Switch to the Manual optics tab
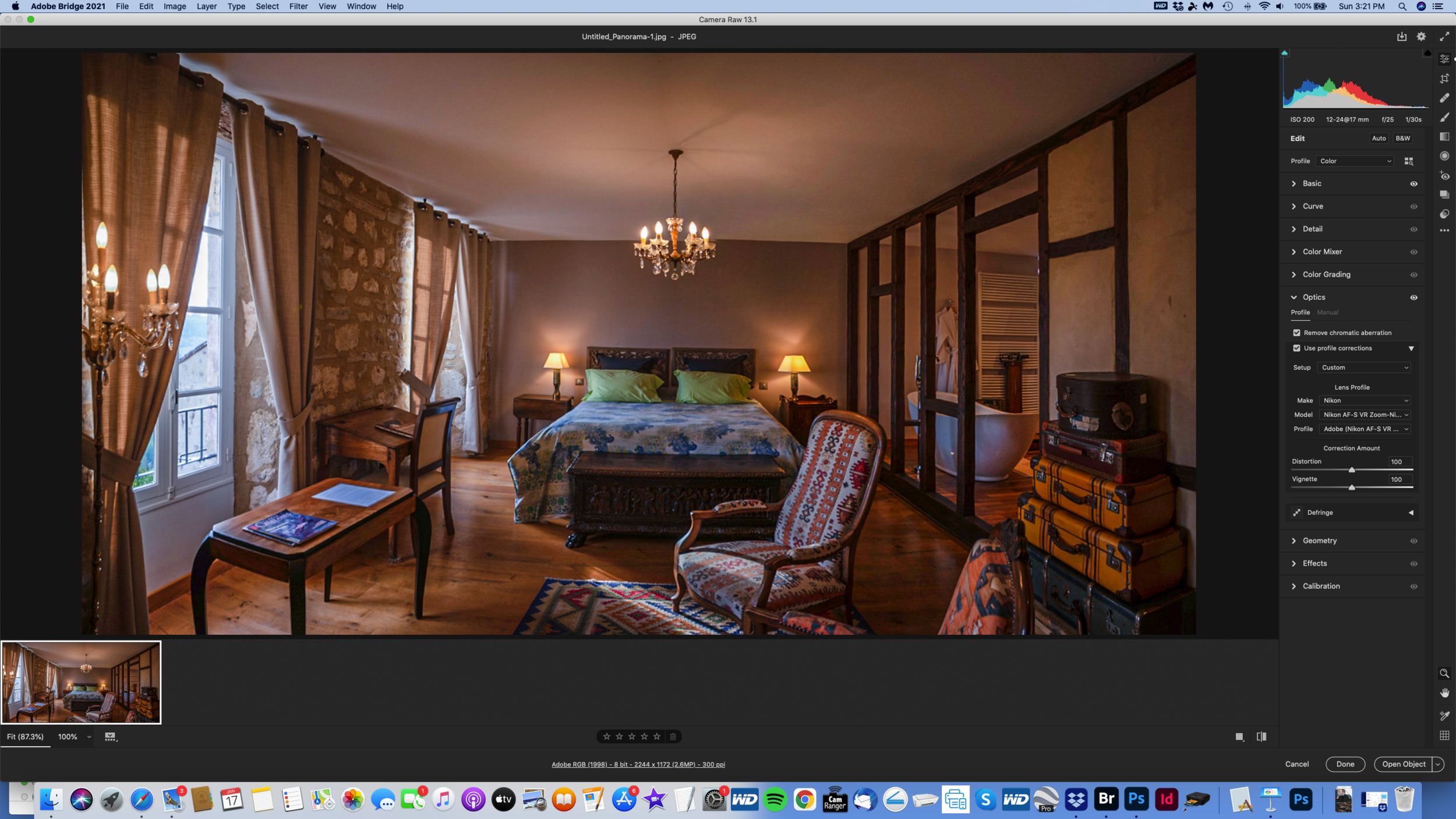Image resolution: width=1456 pixels, height=819 pixels. click(x=1327, y=313)
